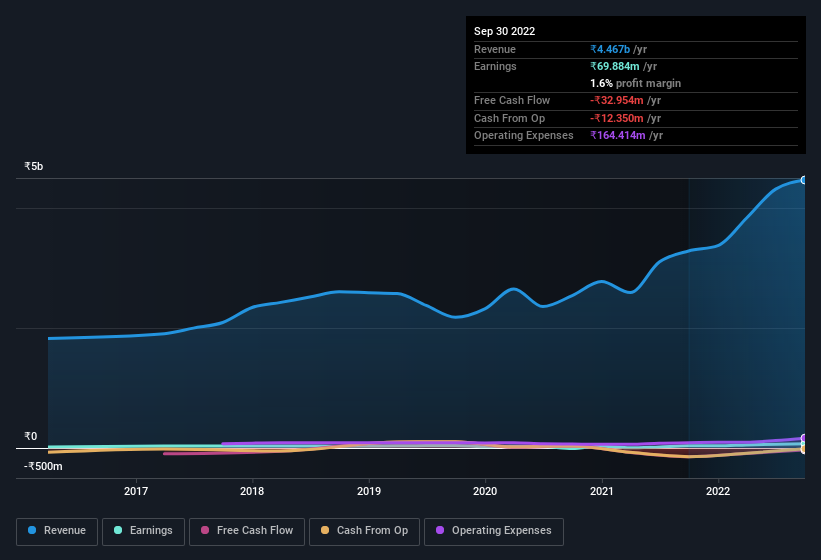Click the ₹5b y-axis label

tap(34, 166)
